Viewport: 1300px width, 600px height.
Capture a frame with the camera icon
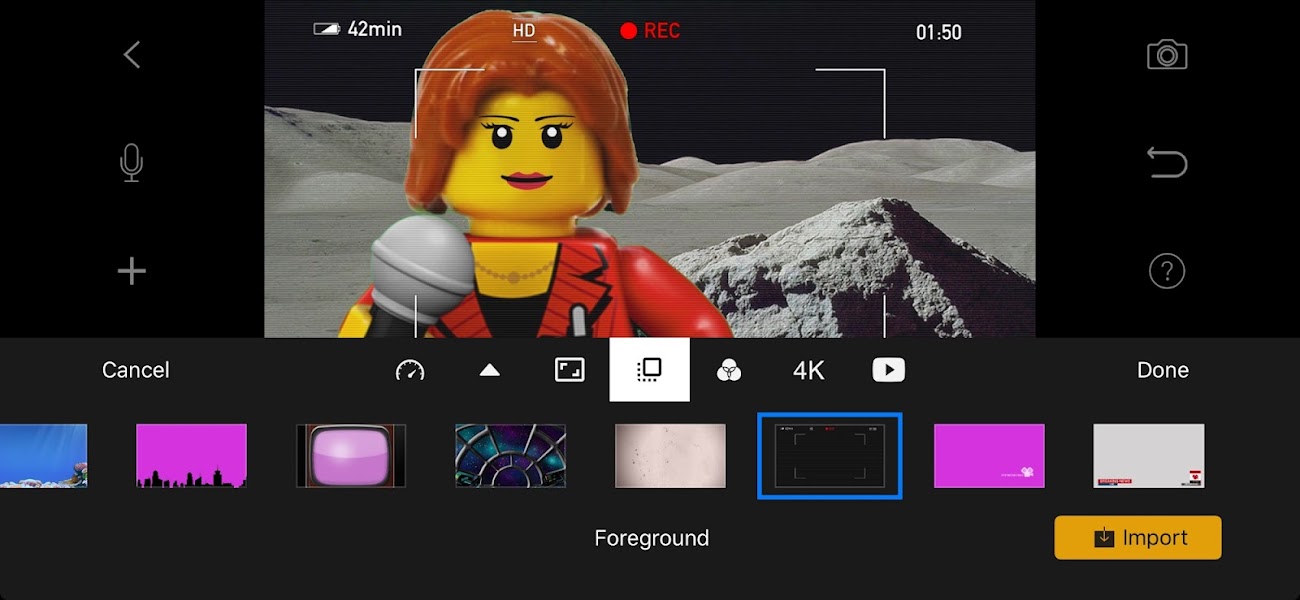point(1167,54)
